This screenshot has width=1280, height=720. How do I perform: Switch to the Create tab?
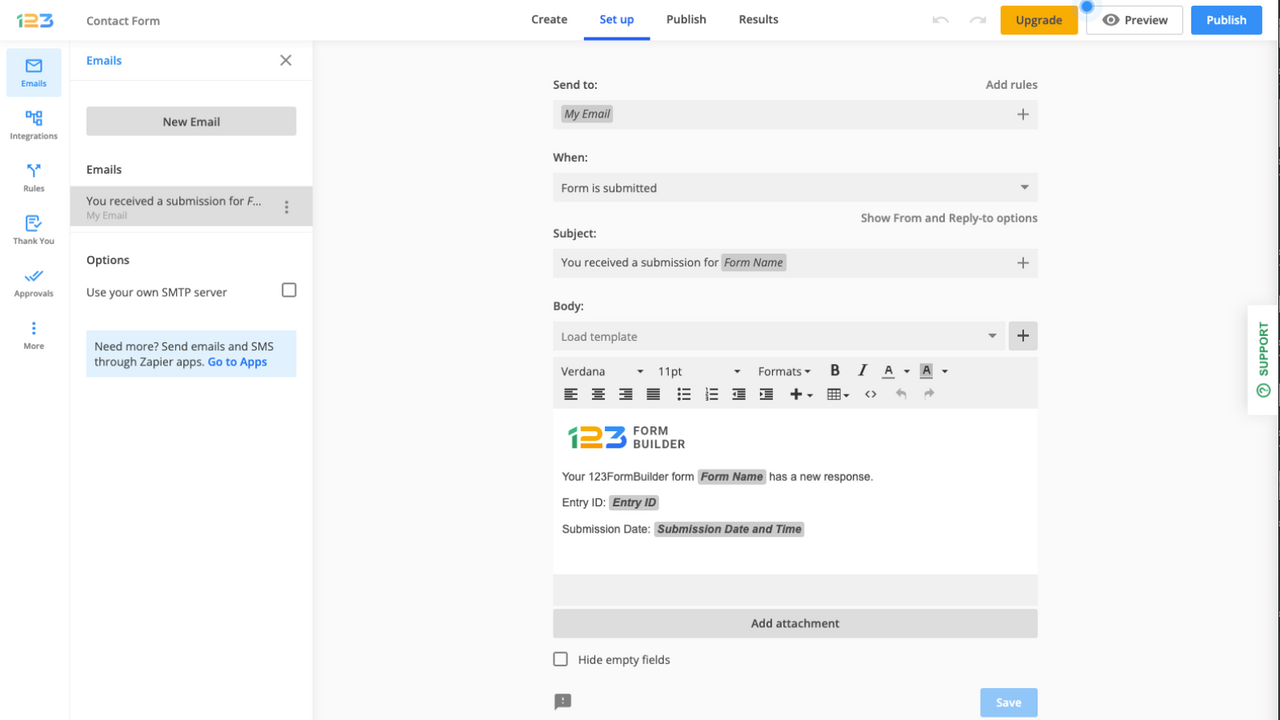(549, 19)
